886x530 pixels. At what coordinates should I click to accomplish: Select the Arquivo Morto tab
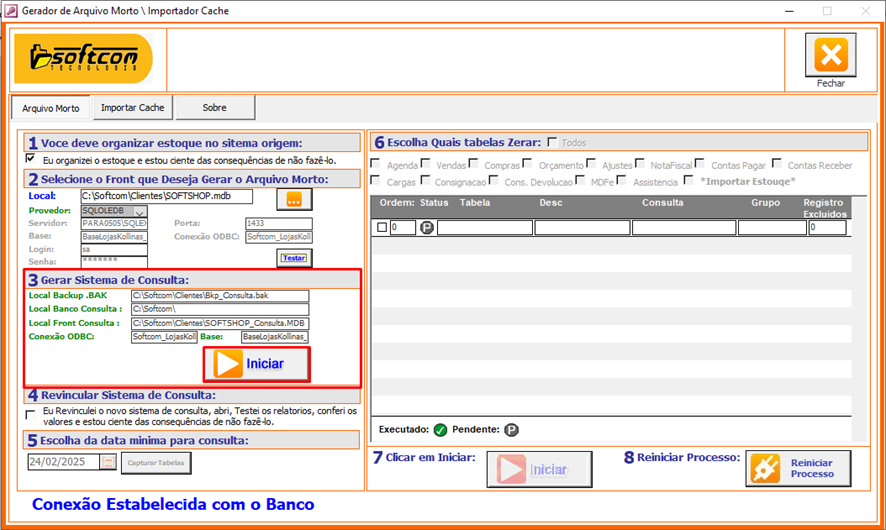(x=51, y=108)
